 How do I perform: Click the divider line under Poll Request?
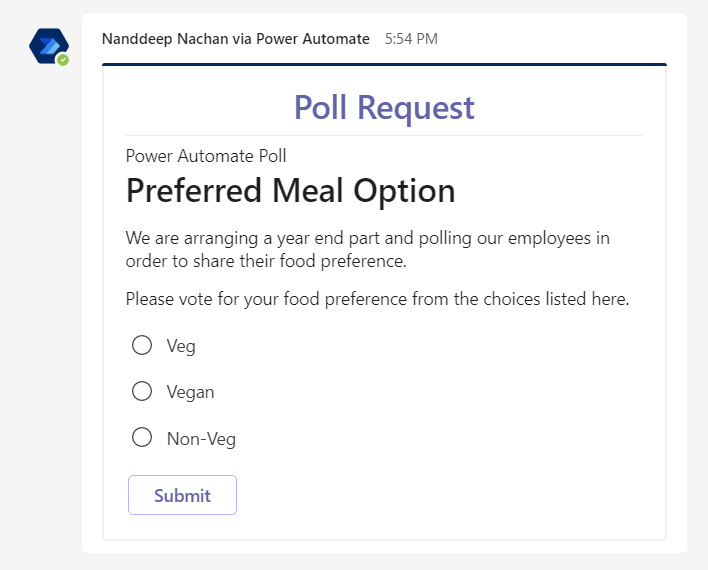(x=384, y=135)
